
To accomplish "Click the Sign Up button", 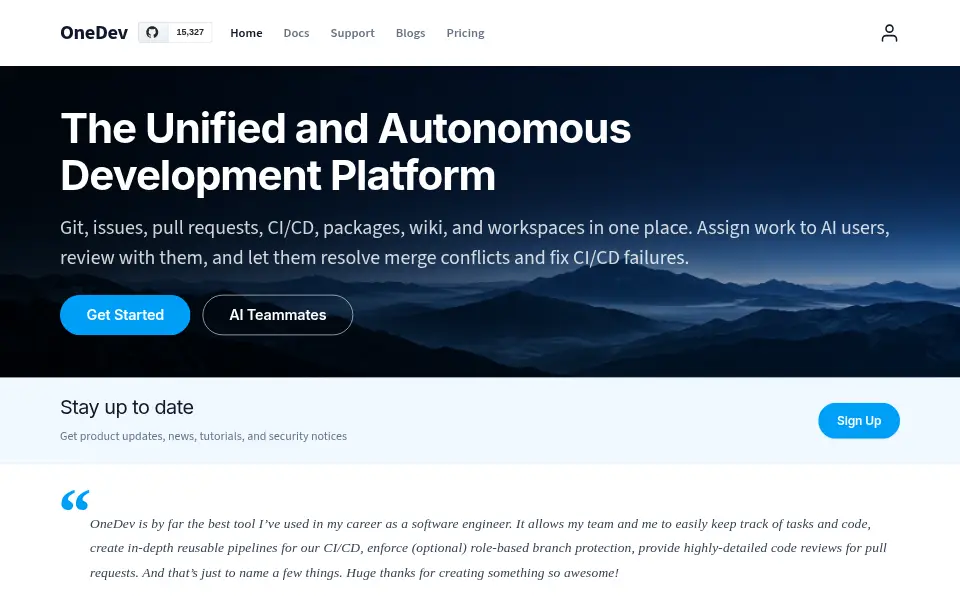I will click(858, 421).
